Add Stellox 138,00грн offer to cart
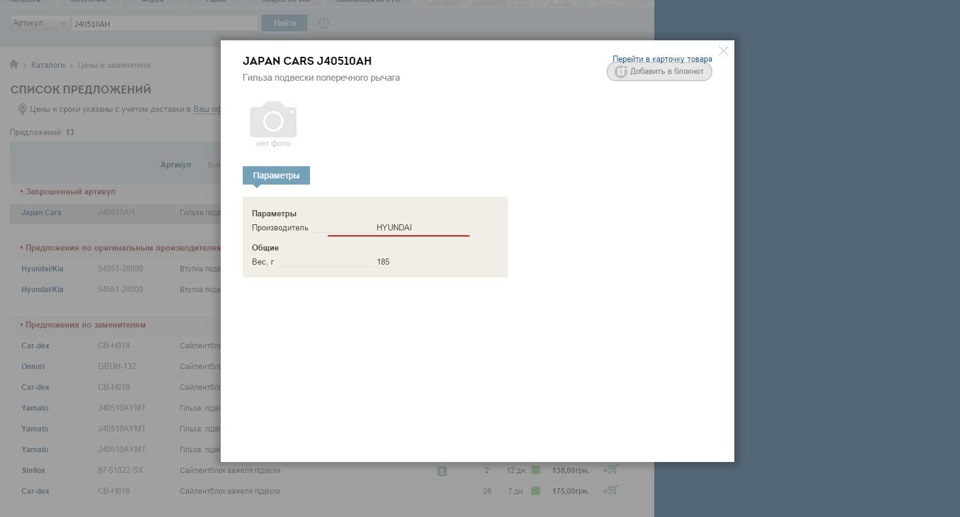960x517 pixels. coord(610,470)
